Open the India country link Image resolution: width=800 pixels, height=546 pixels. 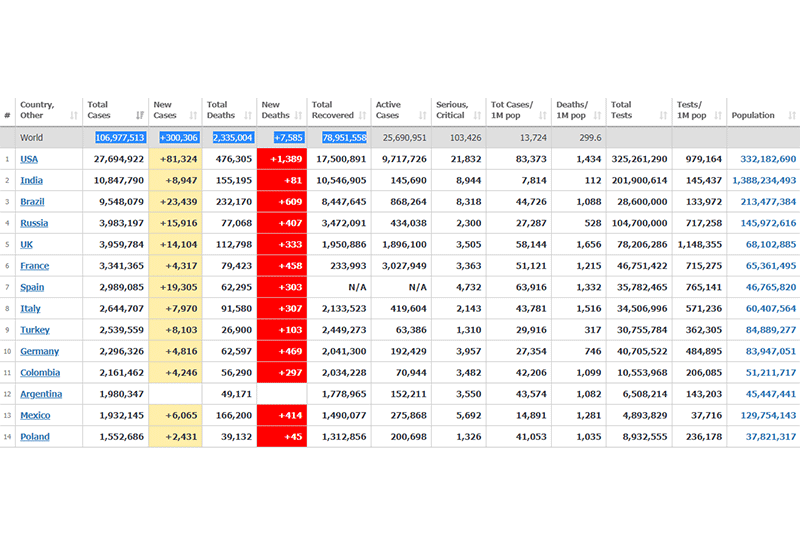click(x=32, y=180)
